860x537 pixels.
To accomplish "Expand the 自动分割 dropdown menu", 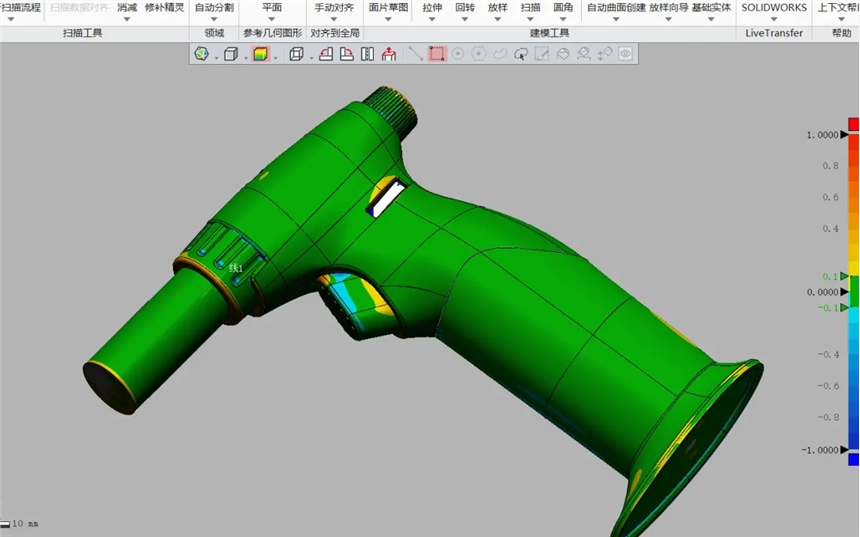I will [214, 18].
